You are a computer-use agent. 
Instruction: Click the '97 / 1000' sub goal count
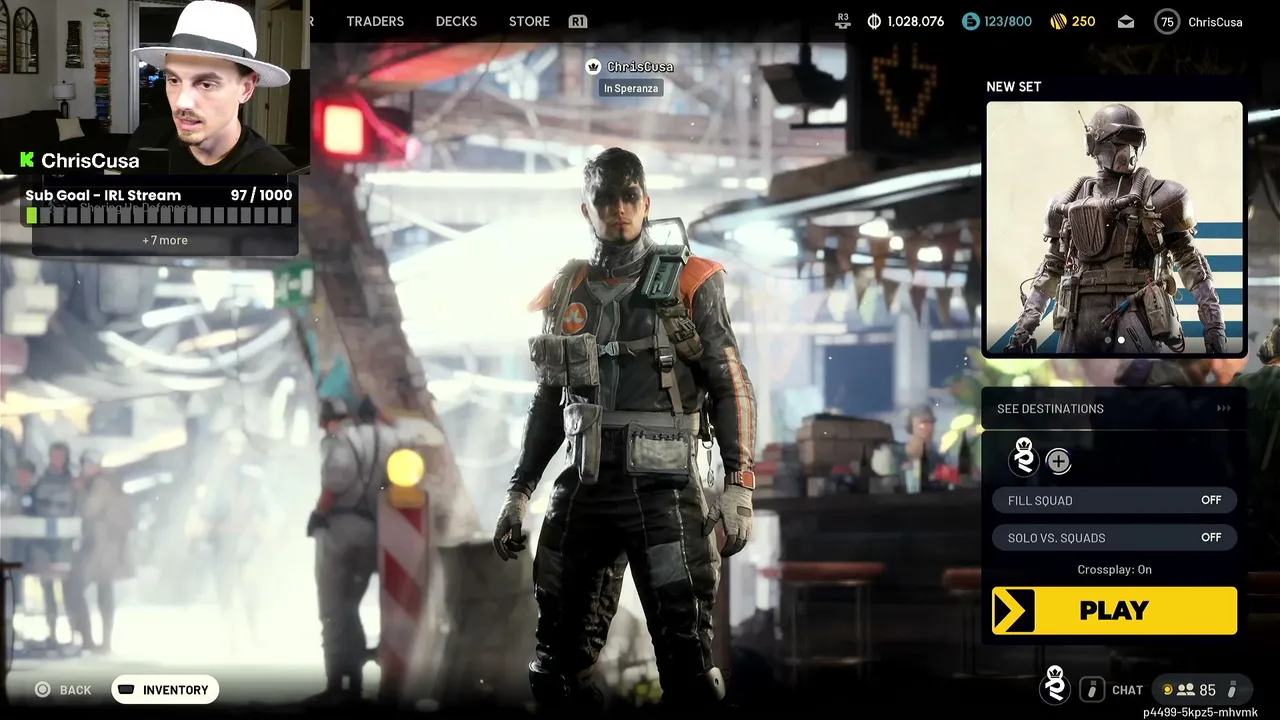point(261,195)
